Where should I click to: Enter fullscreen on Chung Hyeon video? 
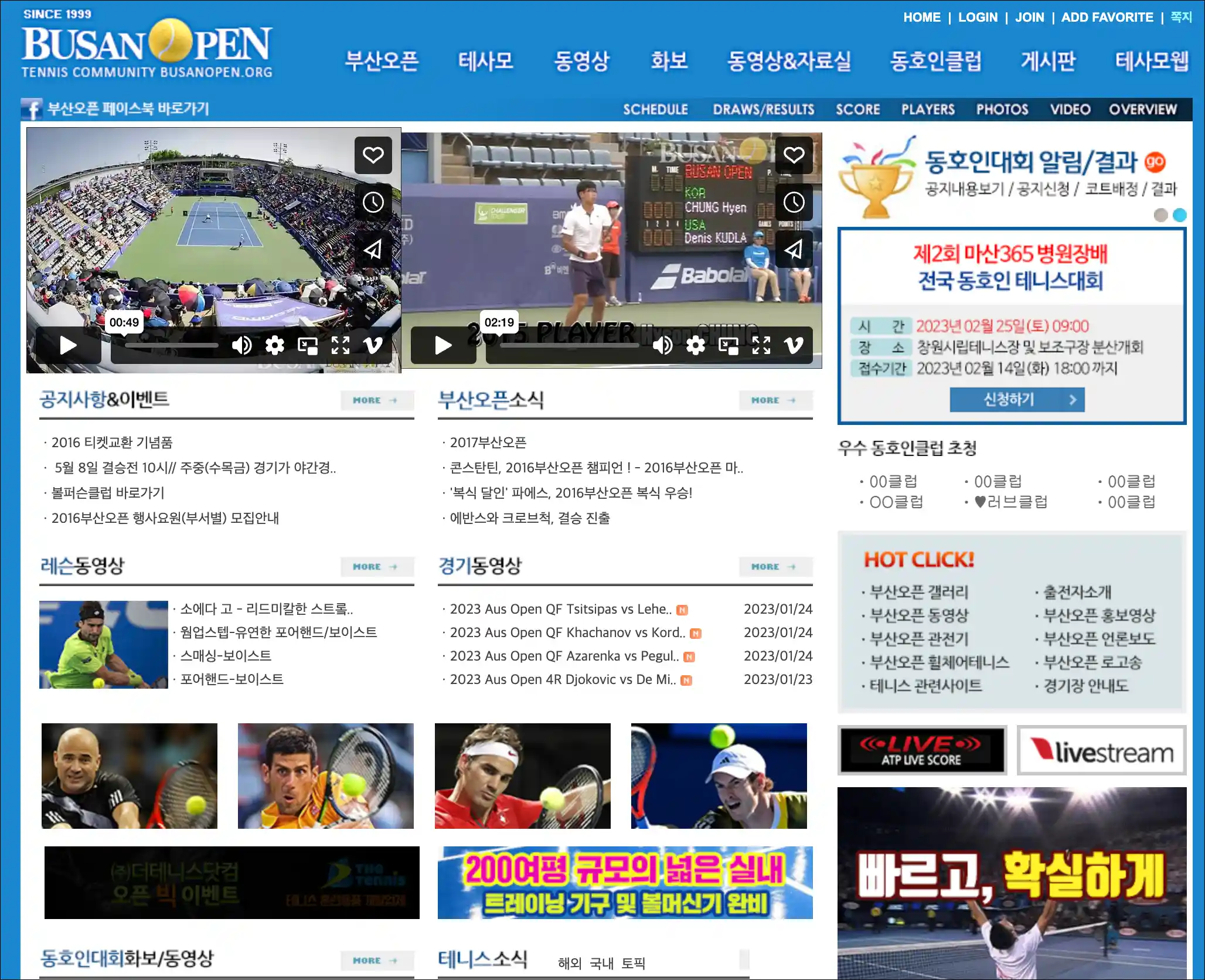click(x=761, y=345)
